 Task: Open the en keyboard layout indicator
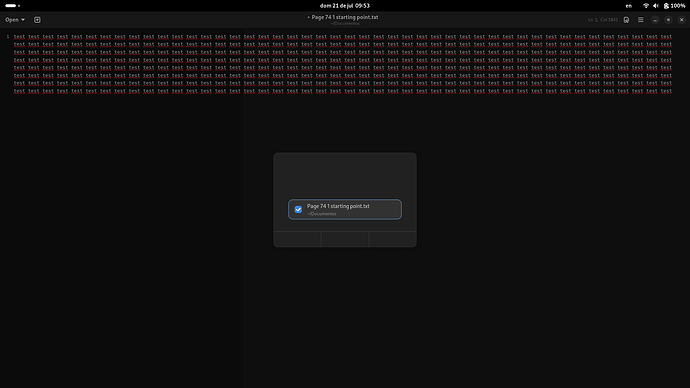coord(629,6)
